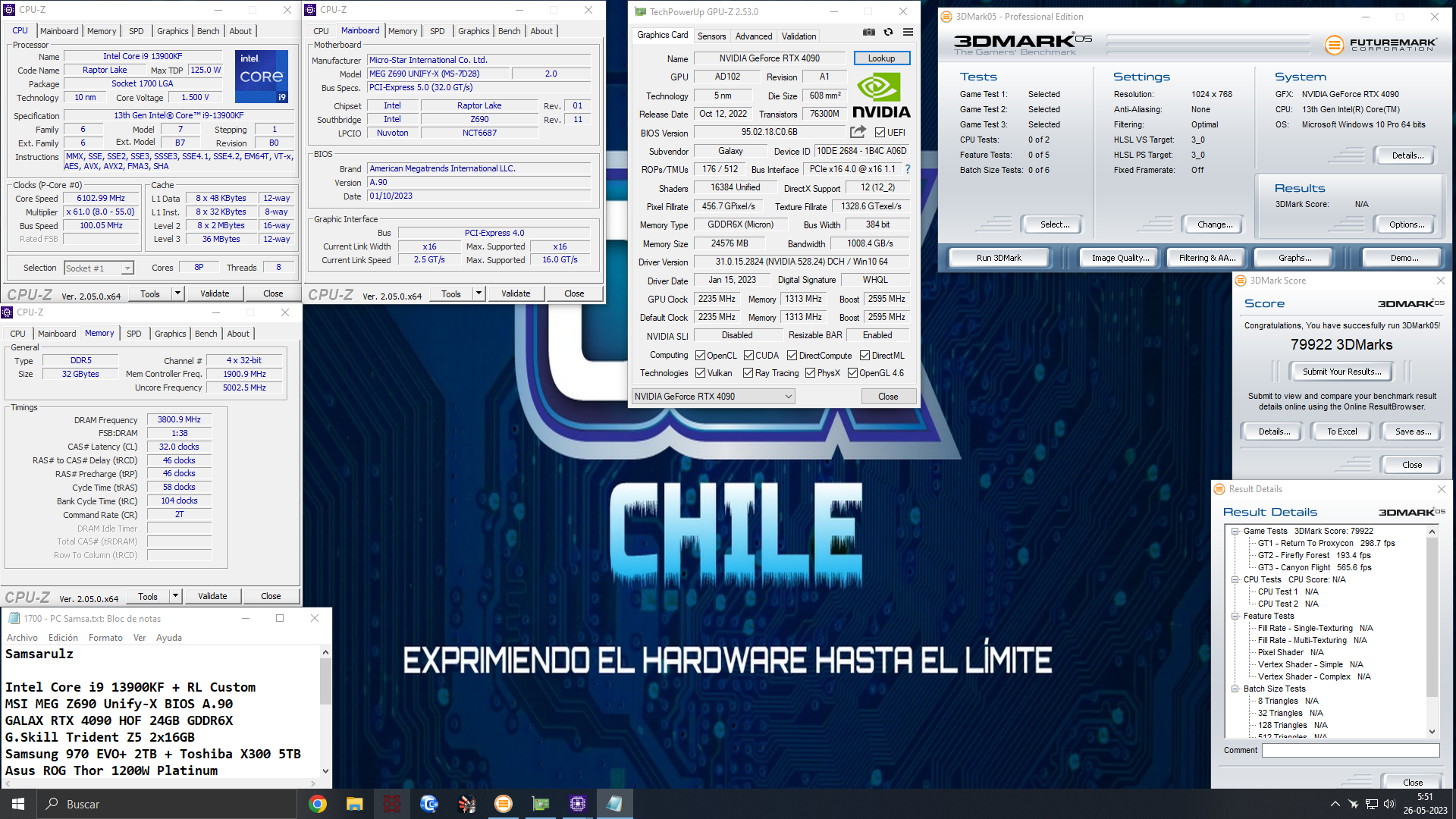1456x819 pixels.
Task: Click the red grid app icon on the taskbar
Action: pyautogui.click(x=392, y=804)
